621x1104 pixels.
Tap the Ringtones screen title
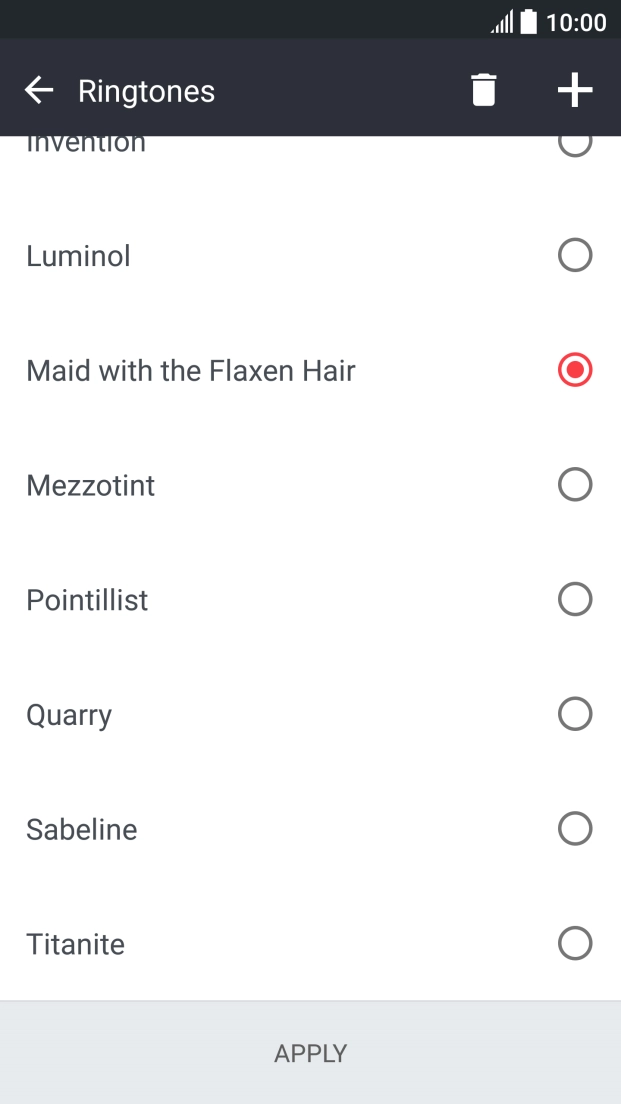pos(147,91)
